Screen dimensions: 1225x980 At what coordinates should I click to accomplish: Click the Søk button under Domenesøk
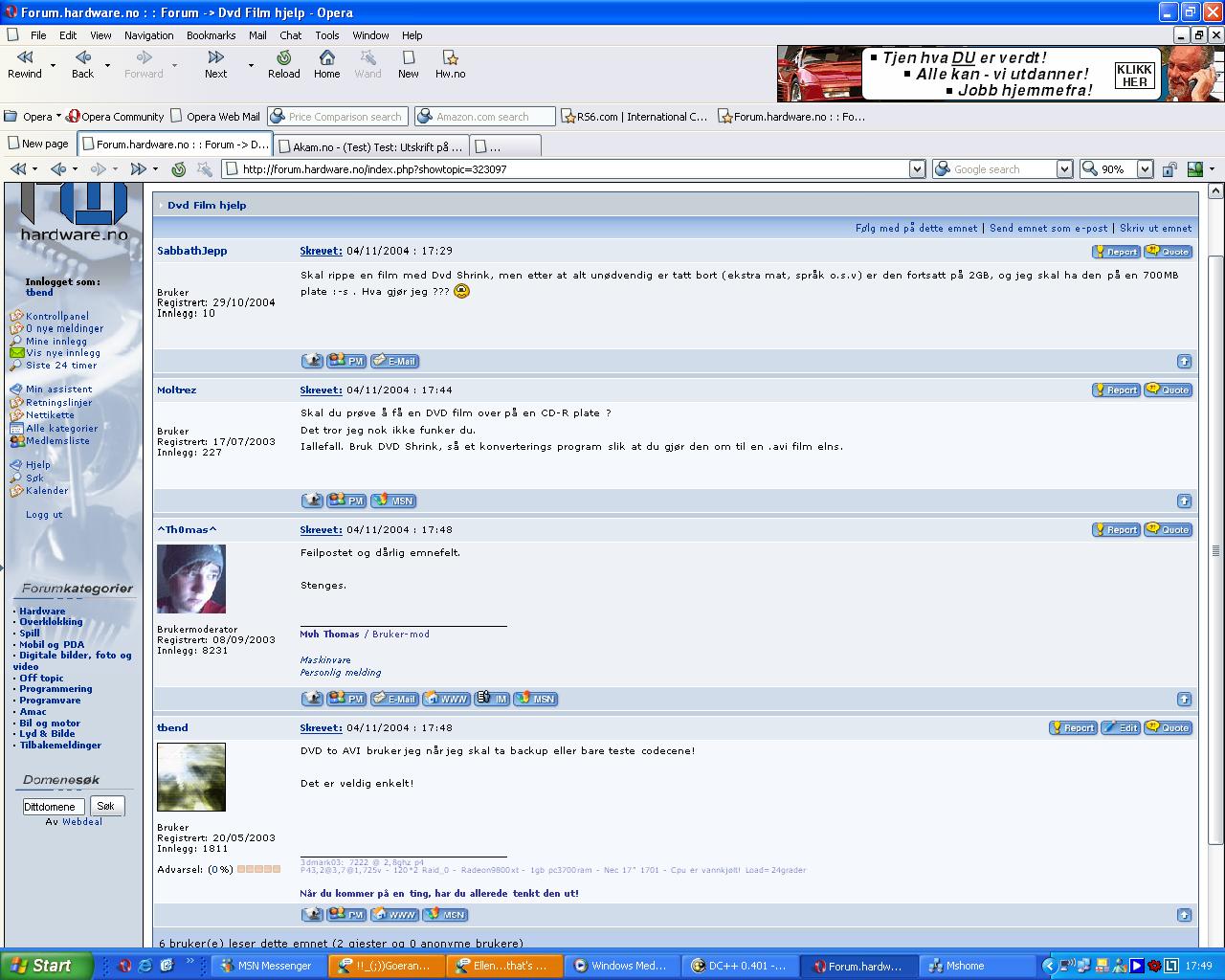click(x=106, y=806)
